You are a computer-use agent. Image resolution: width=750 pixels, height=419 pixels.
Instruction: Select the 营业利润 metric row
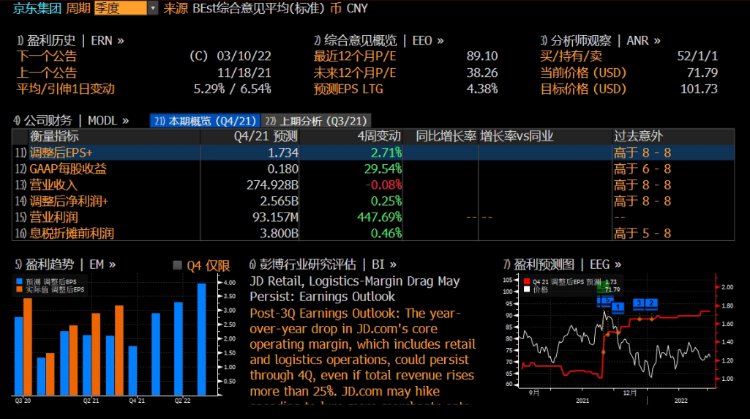tap(373, 217)
